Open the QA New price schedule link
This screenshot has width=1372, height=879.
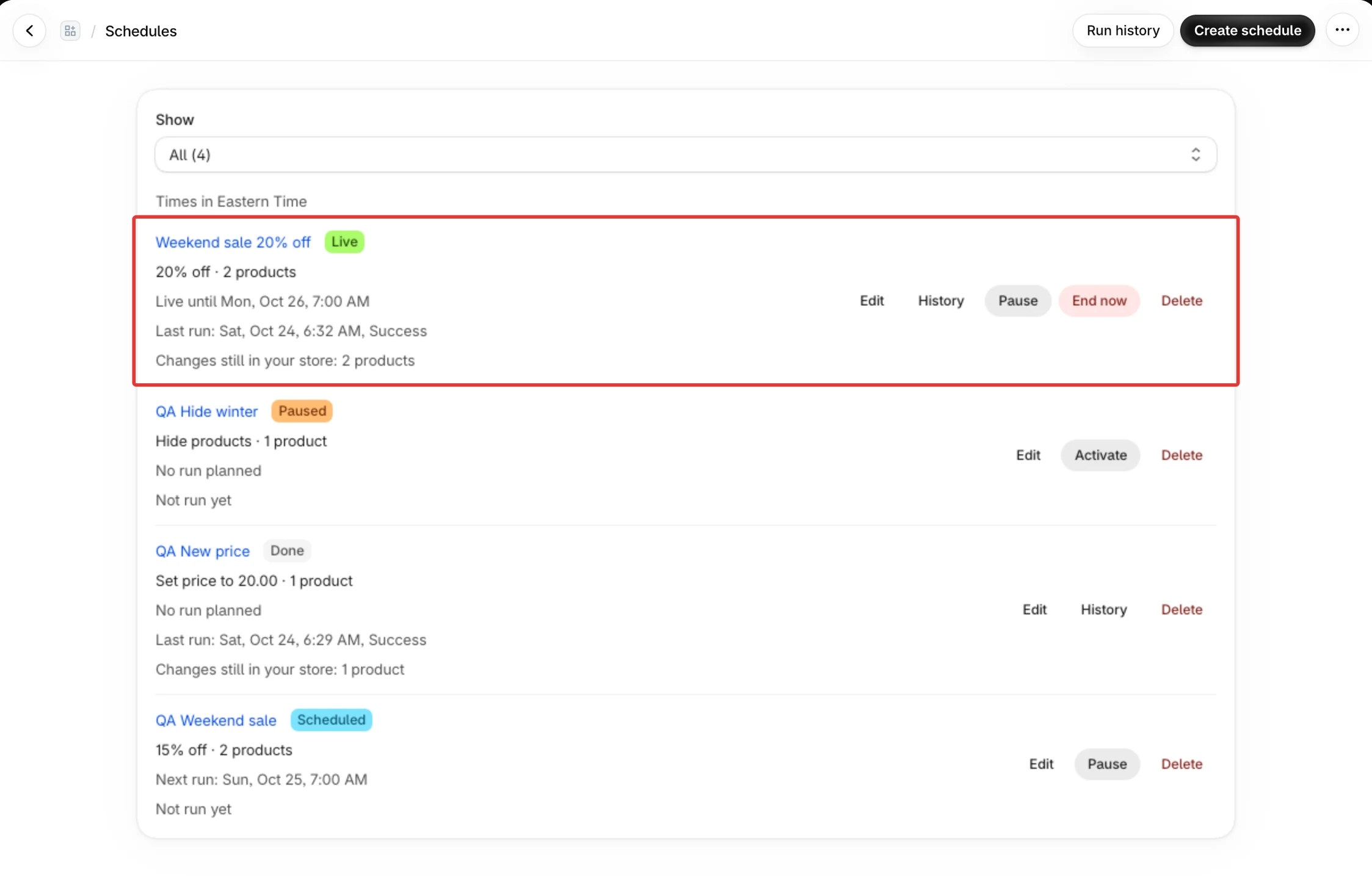coord(202,551)
